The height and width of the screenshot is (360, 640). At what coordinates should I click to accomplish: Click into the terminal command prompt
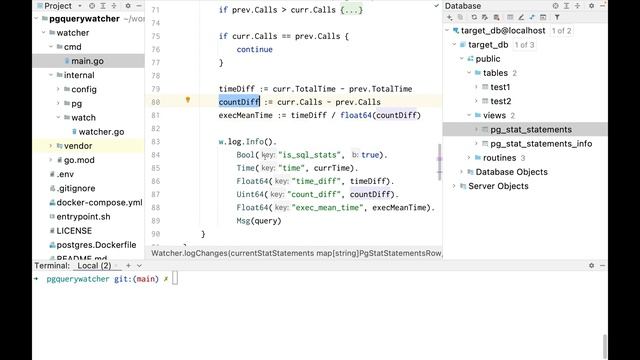(175, 279)
